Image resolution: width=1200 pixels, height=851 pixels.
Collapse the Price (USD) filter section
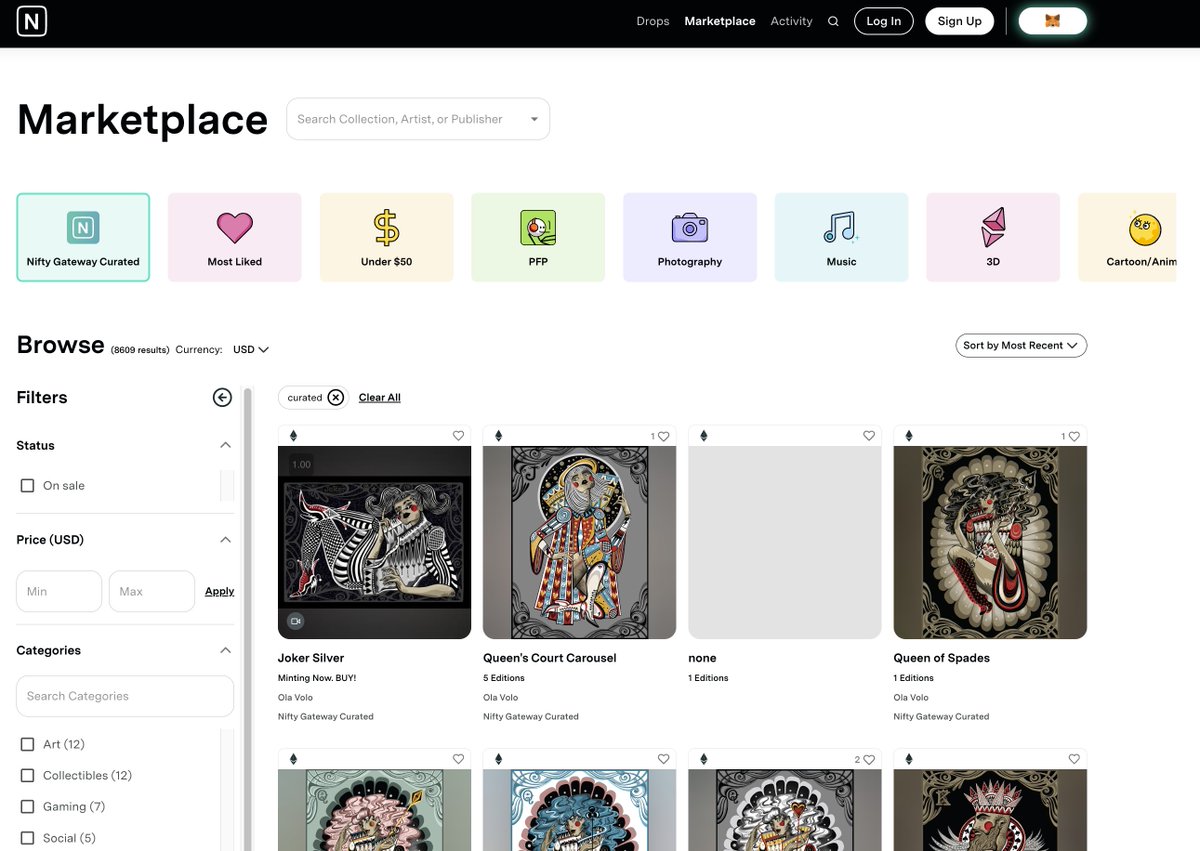pyautogui.click(x=225, y=539)
